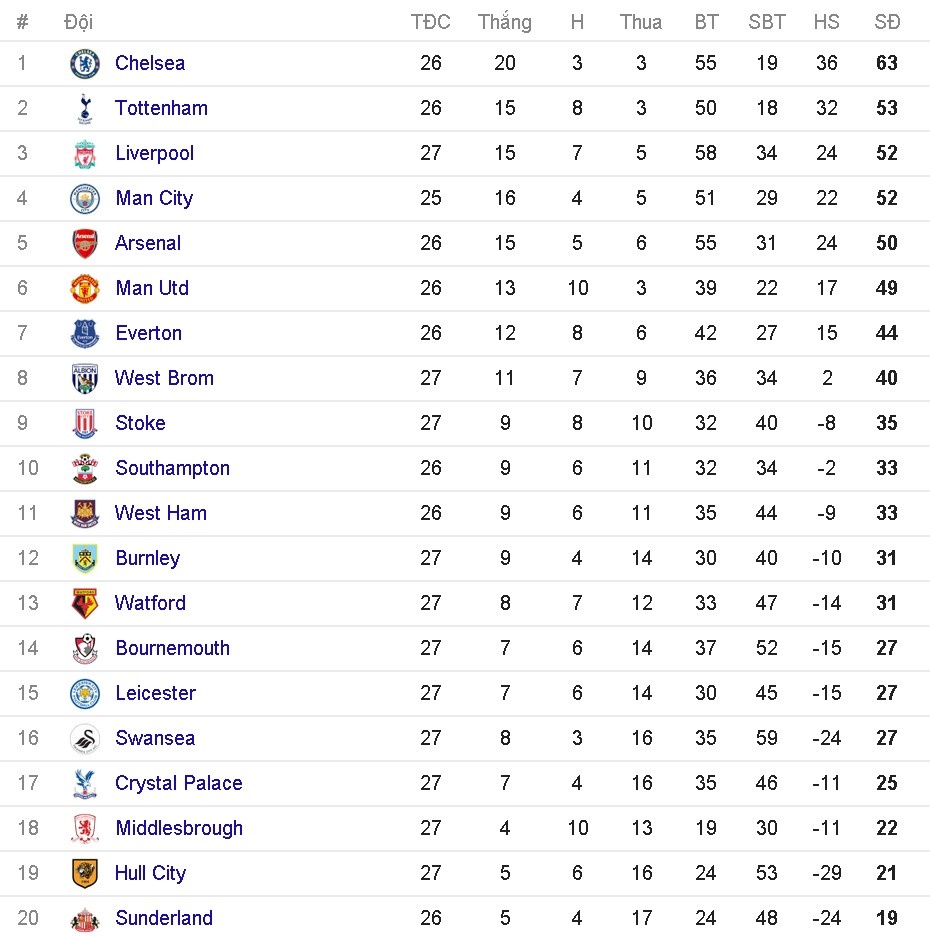Click the Chelsea club crest icon
Image resolution: width=930 pixels, height=936 pixels.
[85, 64]
